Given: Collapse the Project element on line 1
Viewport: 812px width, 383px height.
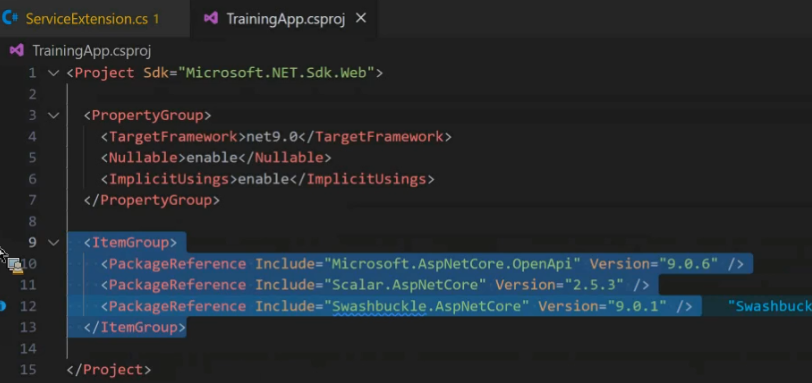Looking at the screenshot, I should click(x=53, y=73).
